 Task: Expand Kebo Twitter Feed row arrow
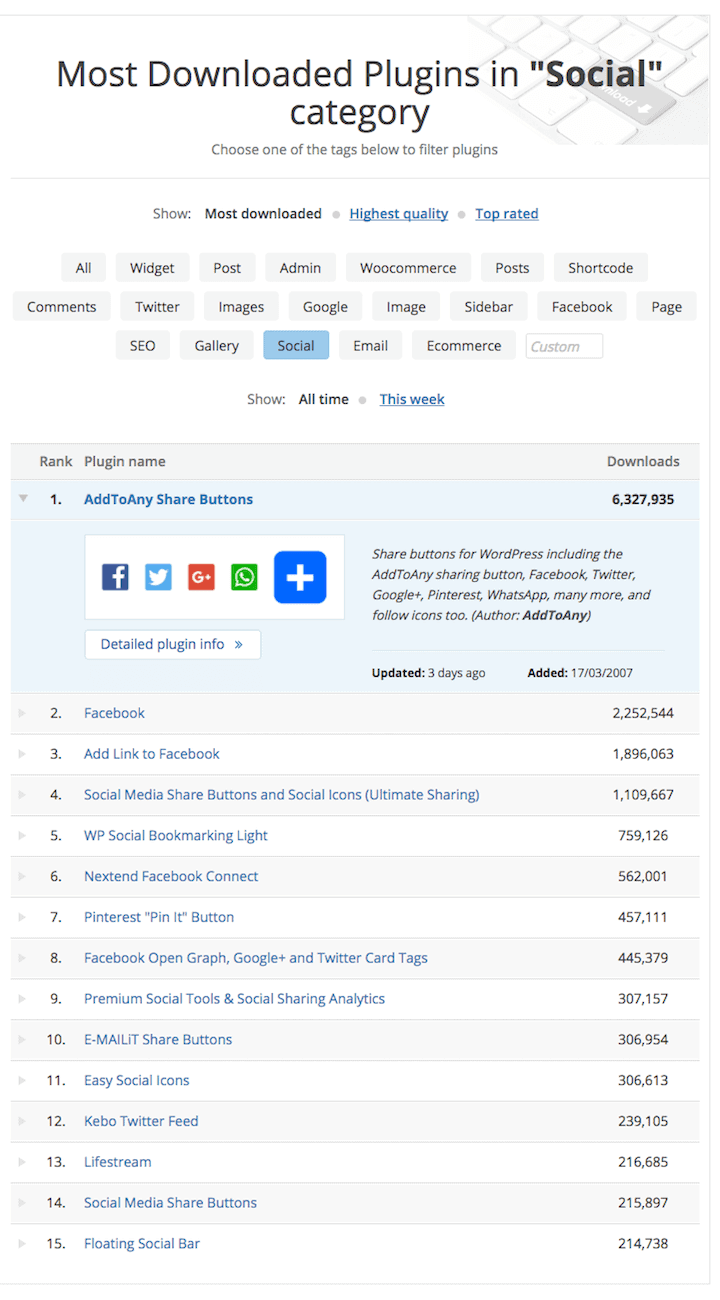point(23,1121)
